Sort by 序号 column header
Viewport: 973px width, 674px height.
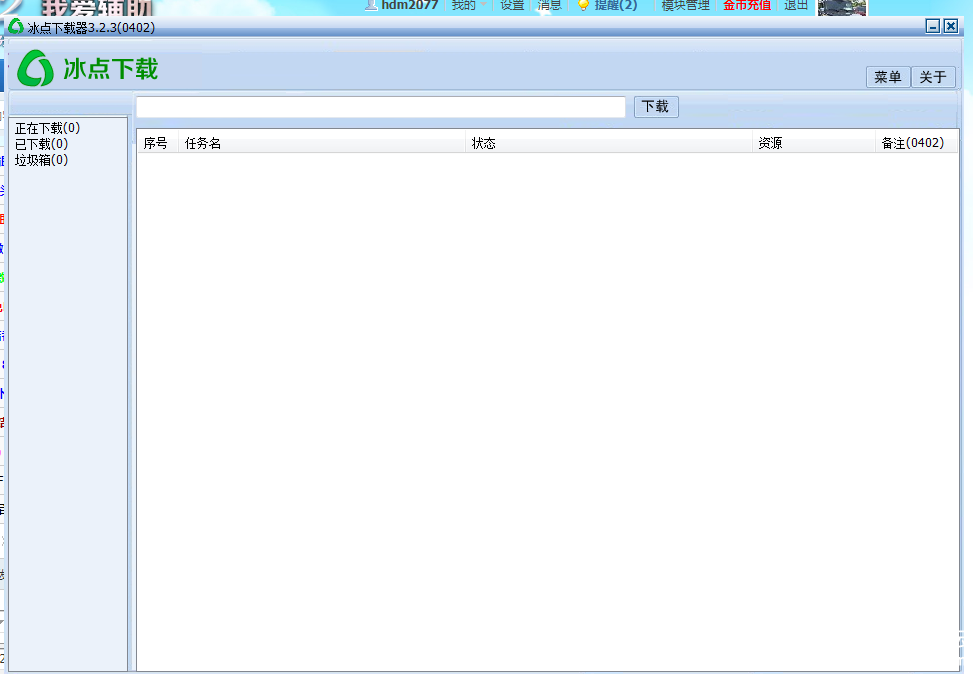pos(158,143)
